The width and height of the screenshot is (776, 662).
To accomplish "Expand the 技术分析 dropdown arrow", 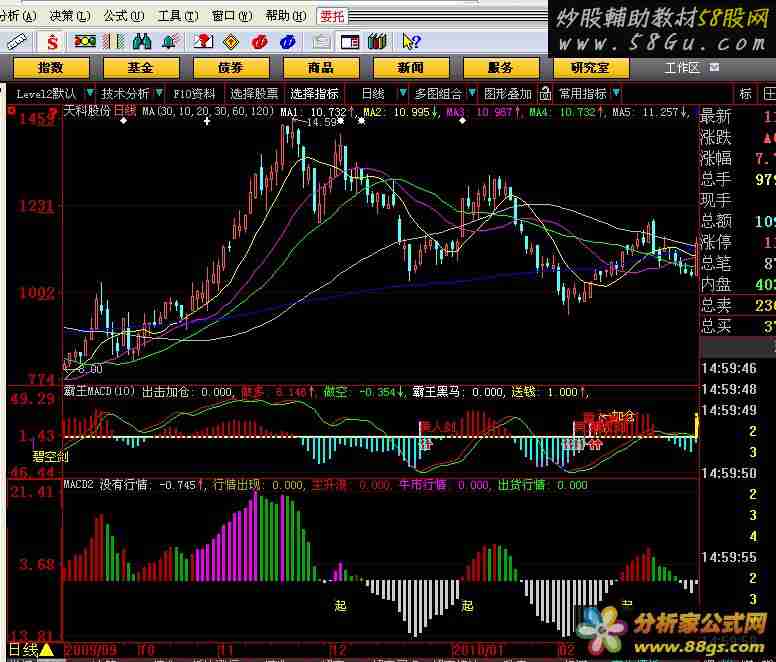I will point(159,93).
